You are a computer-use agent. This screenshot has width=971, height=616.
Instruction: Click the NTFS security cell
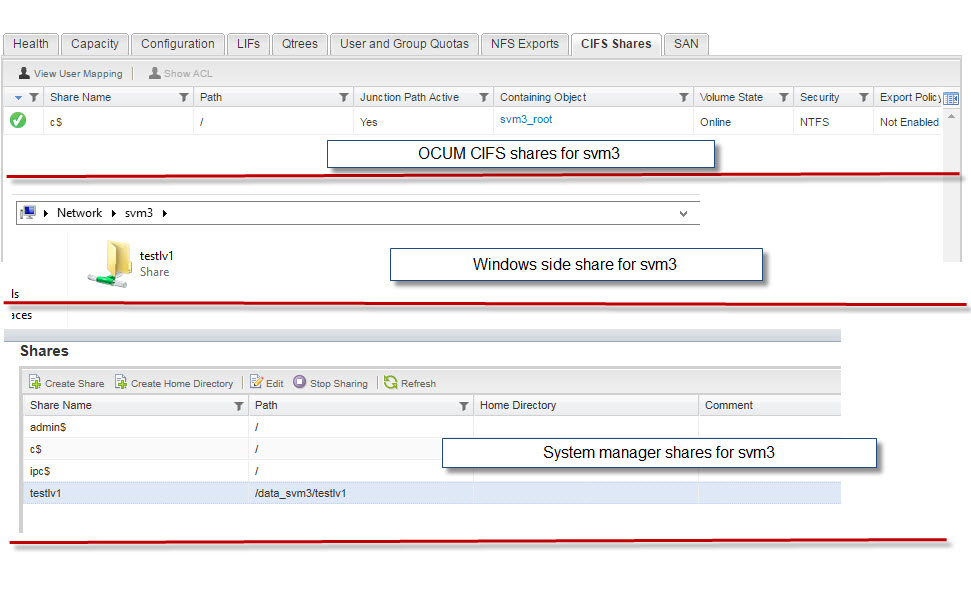coord(814,122)
